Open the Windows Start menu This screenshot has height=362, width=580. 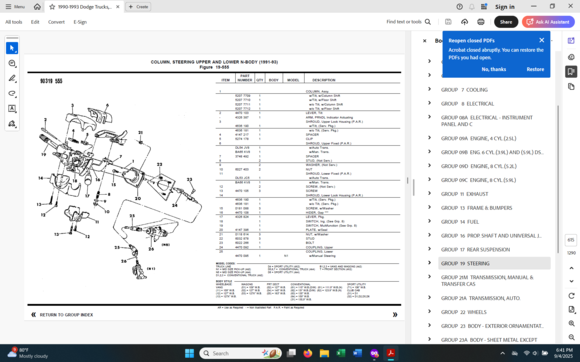tap(189, 353)
